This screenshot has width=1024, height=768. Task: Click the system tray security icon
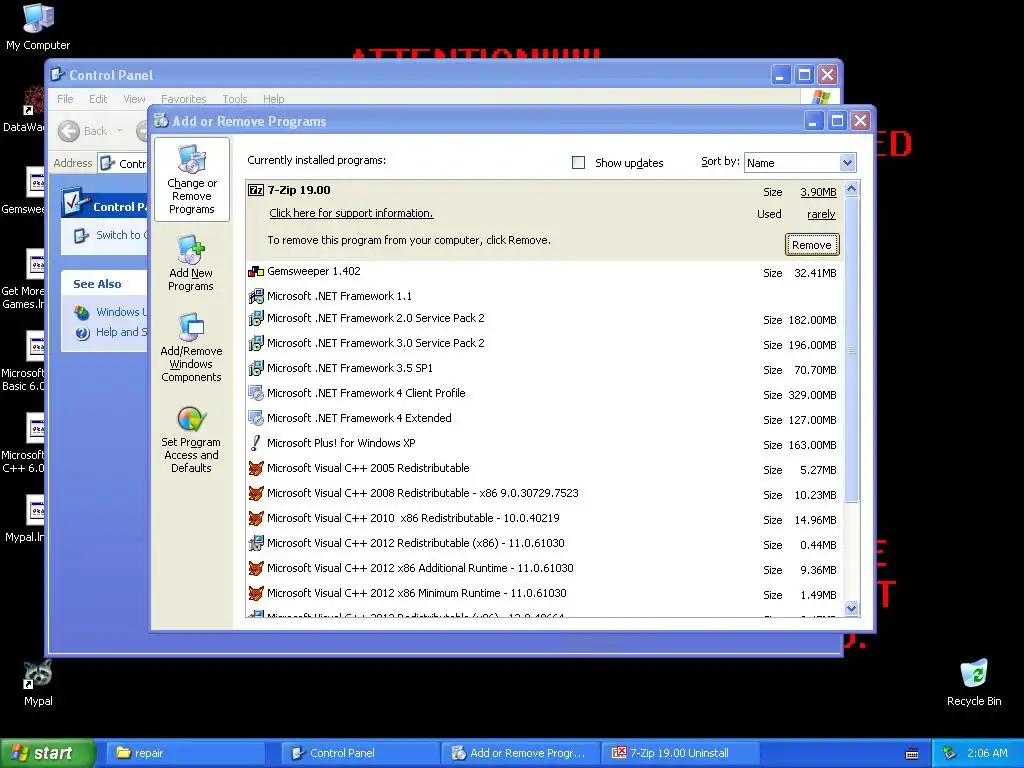click(950, 753)
